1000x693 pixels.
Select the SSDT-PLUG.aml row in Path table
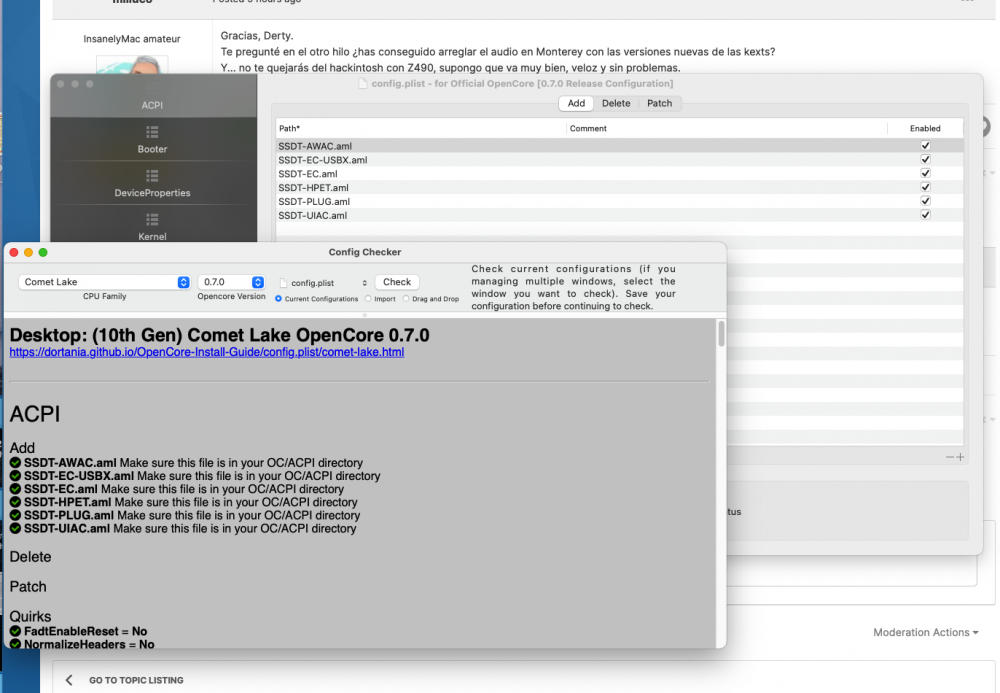[619, 201]
